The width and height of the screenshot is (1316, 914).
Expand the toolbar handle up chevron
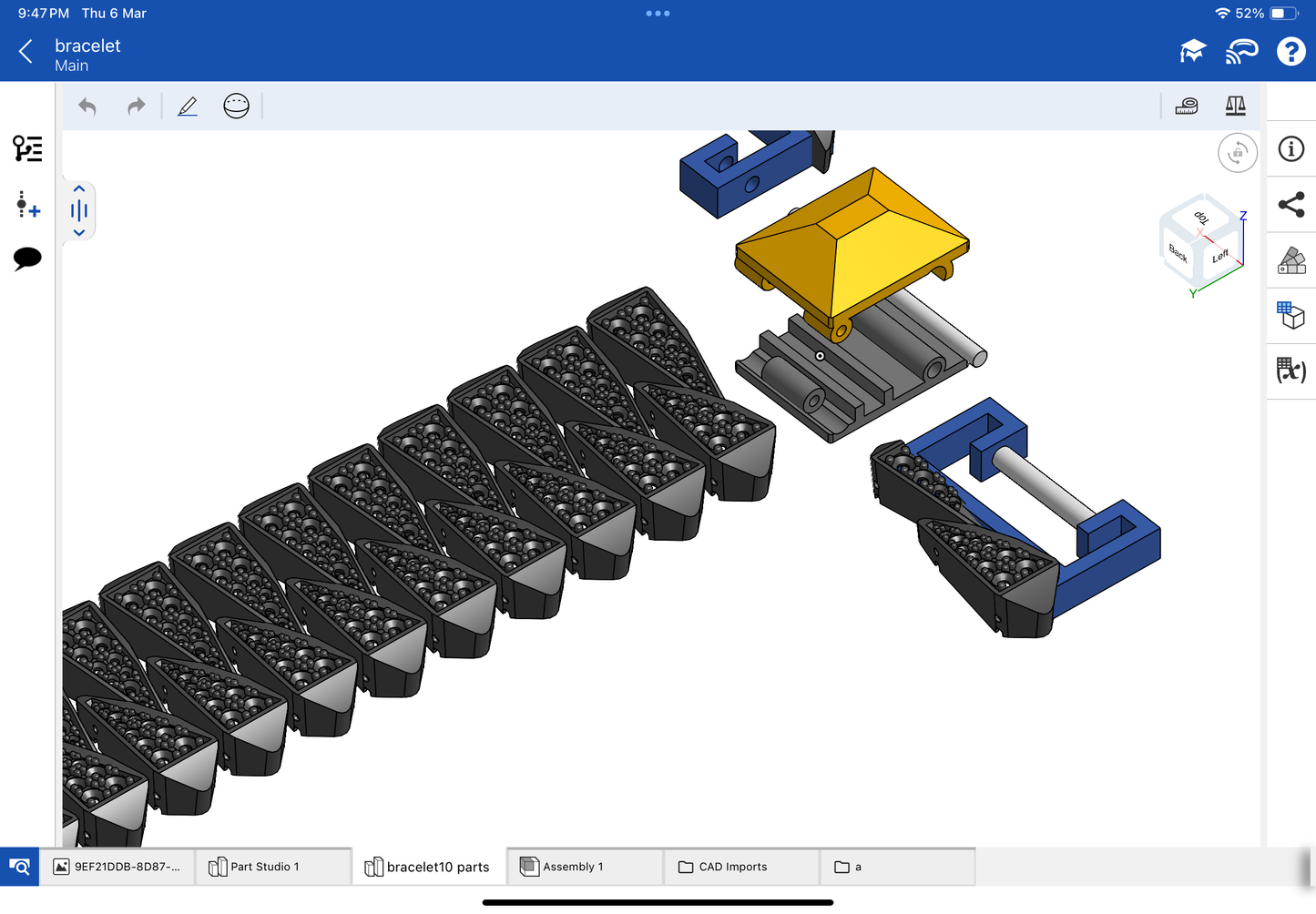[79, 188]
